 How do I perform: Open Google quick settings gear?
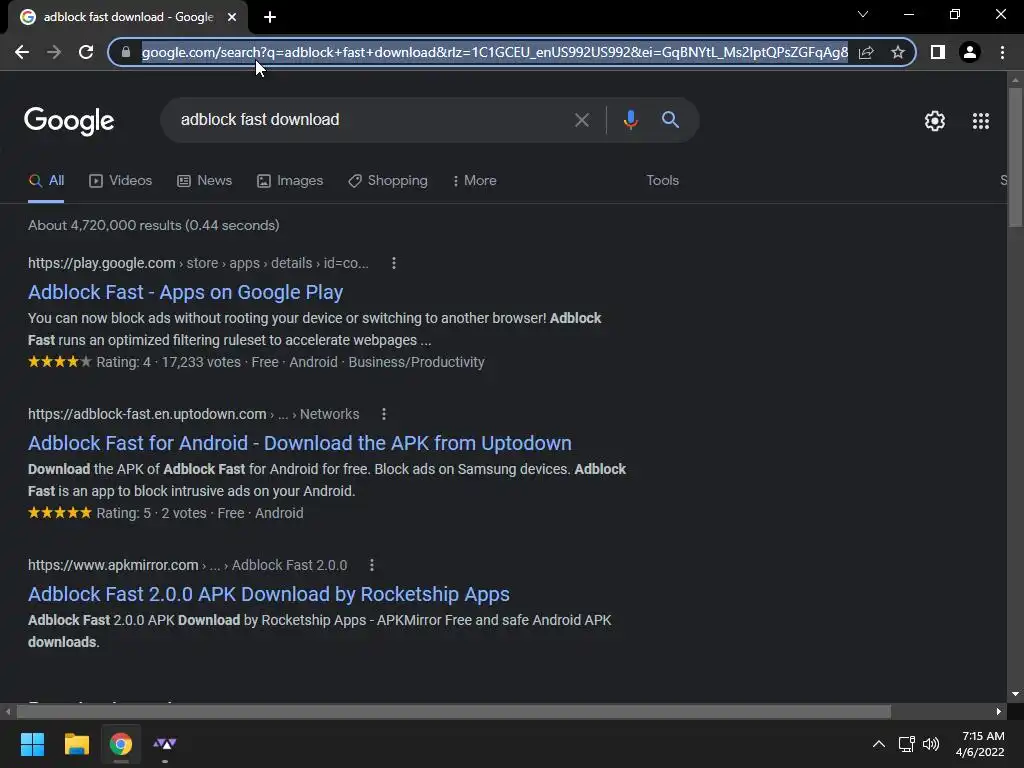(935, 121)
